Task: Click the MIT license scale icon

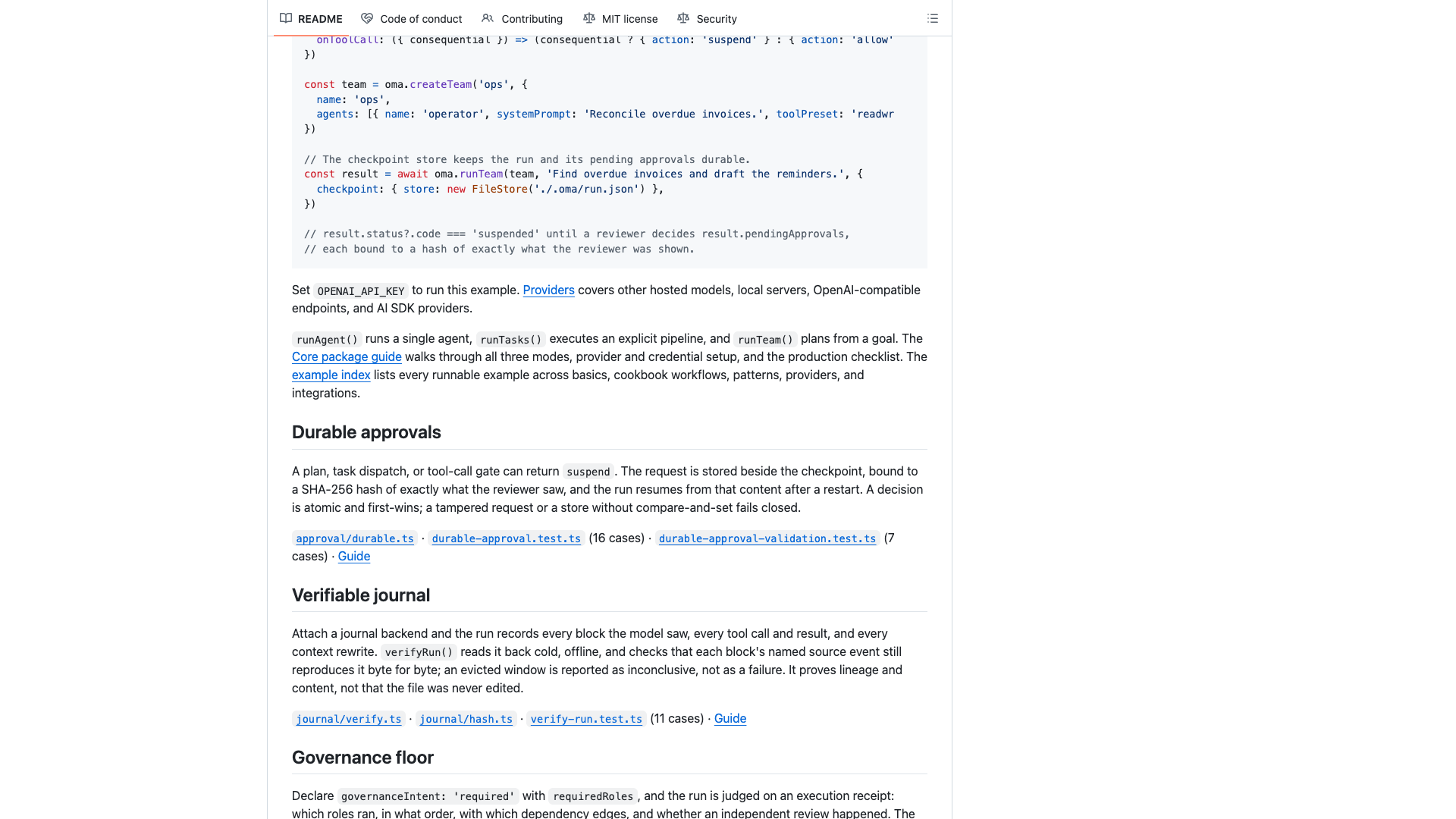Action: coord(589,18)
